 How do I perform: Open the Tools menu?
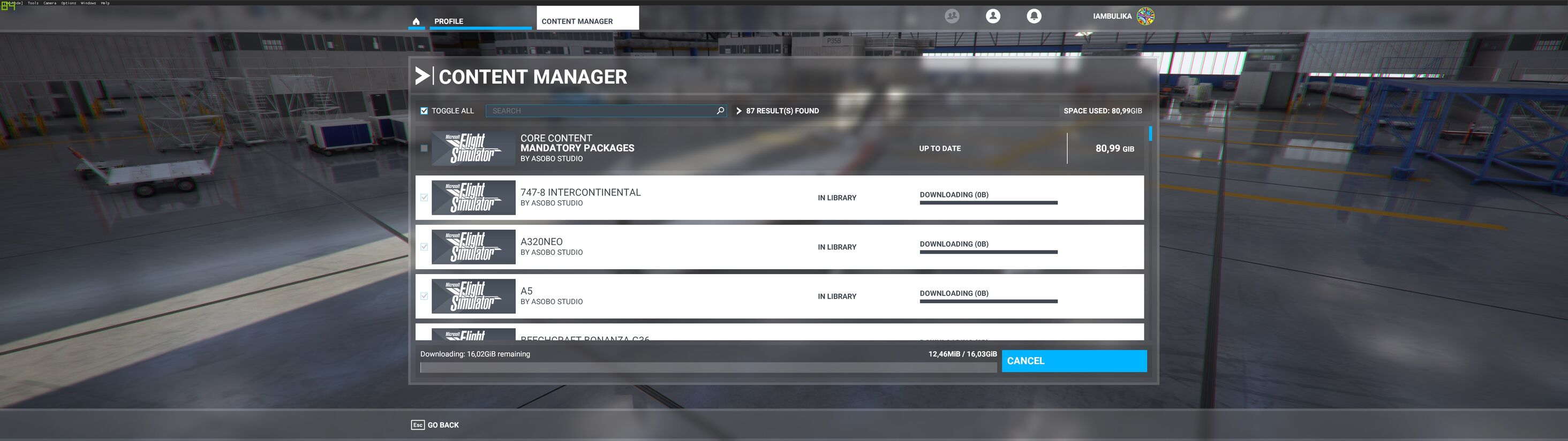tap(33, 3)
